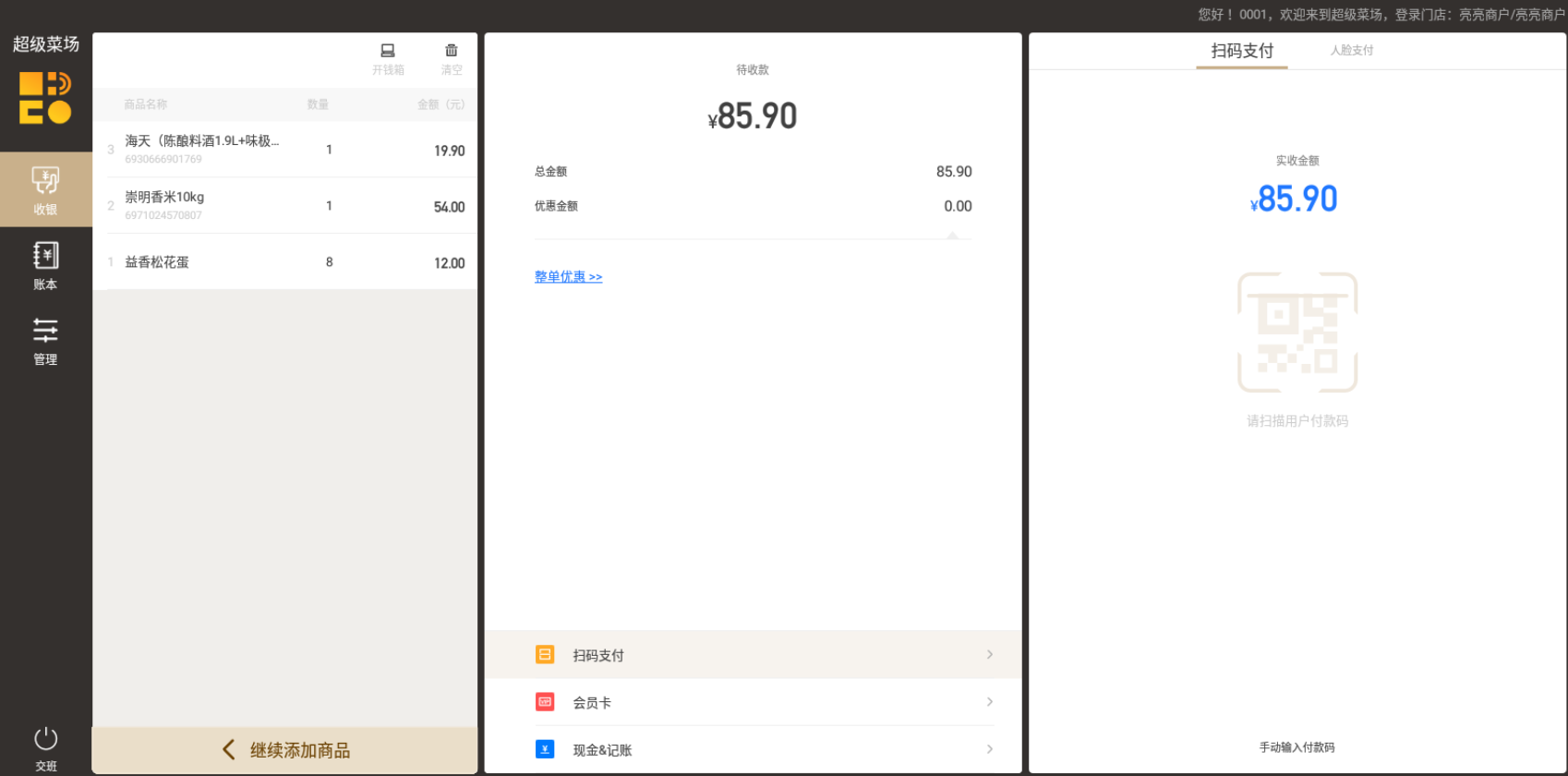
Task: Open the 账本 ledger section
Action: (x=45, y=265)
